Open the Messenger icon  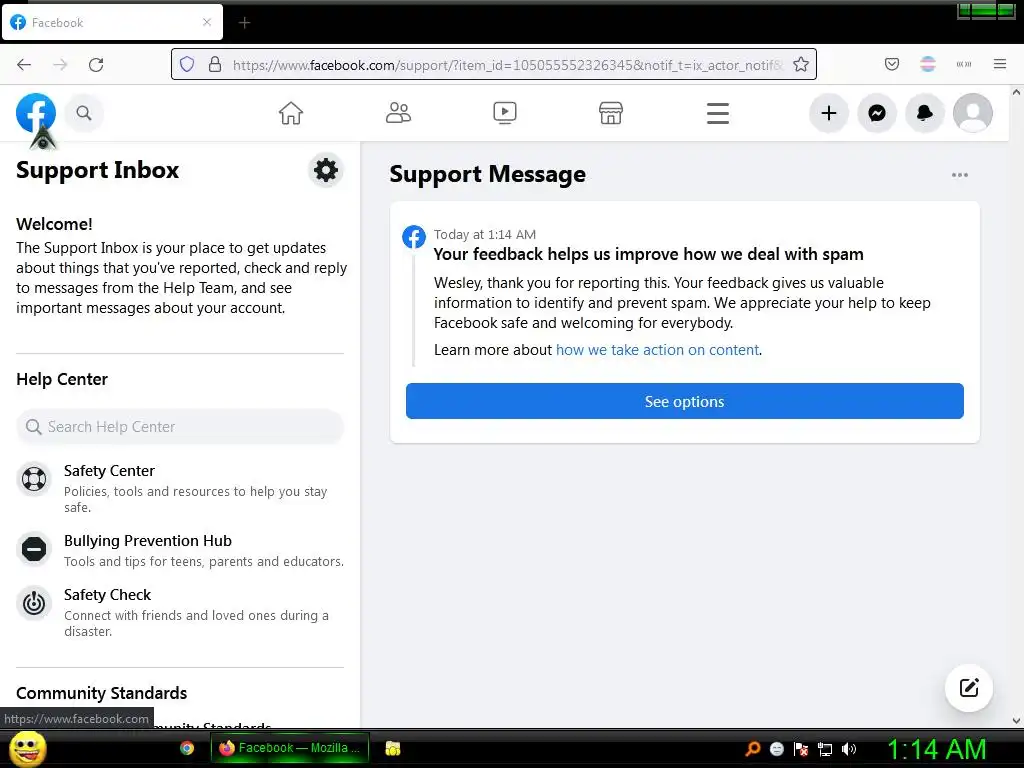(877, 113)
